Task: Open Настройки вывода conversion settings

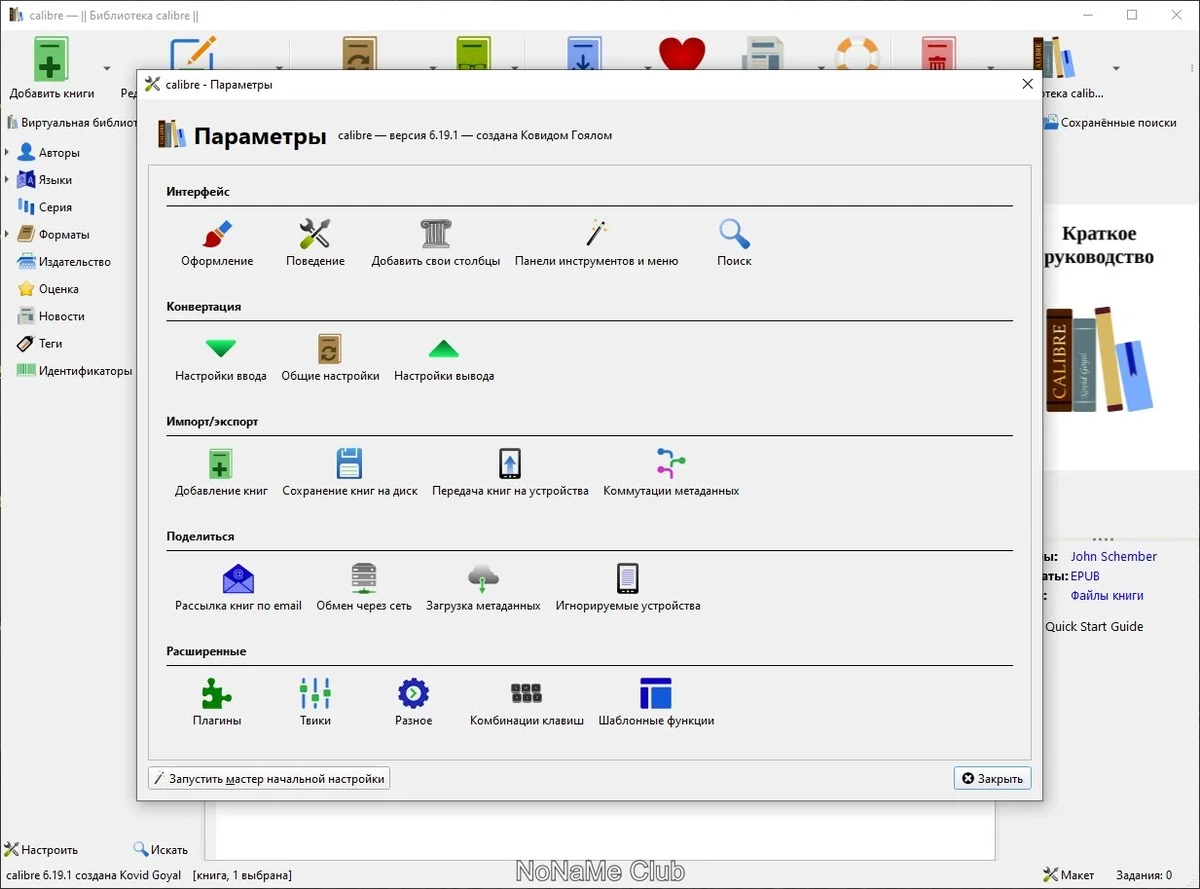Action: 444,359
